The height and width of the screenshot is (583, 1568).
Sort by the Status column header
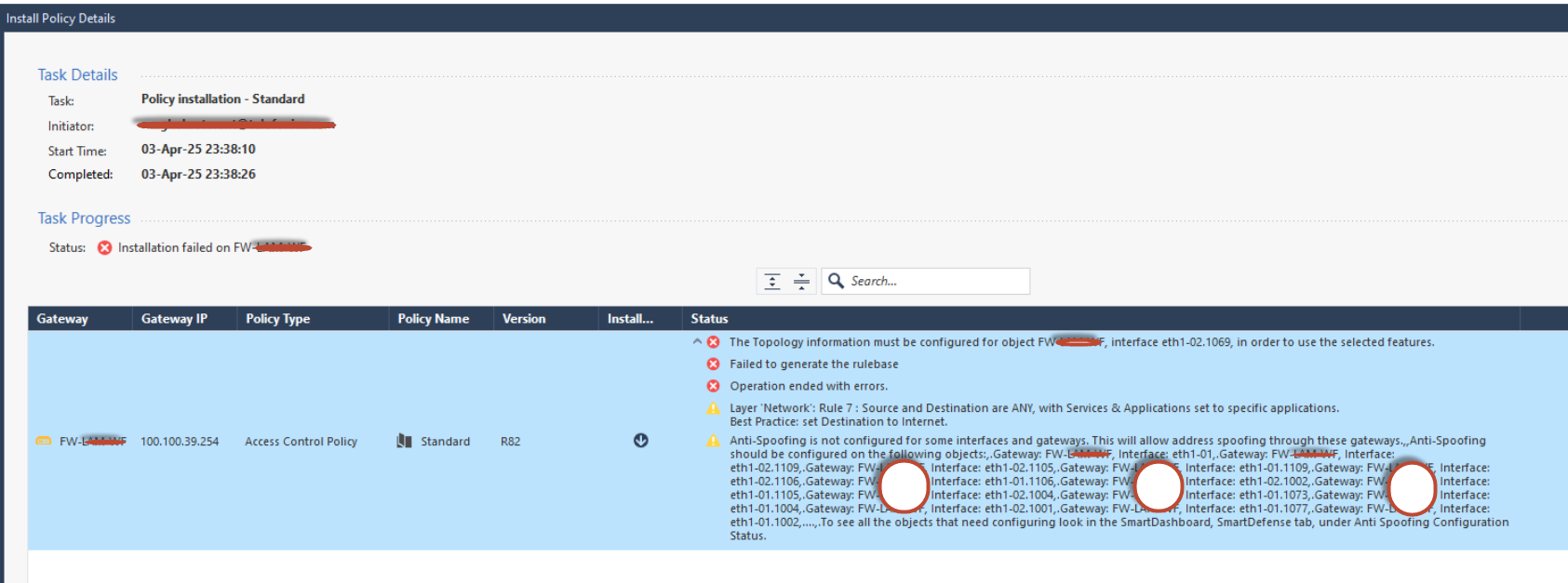(x=709, y=319)
